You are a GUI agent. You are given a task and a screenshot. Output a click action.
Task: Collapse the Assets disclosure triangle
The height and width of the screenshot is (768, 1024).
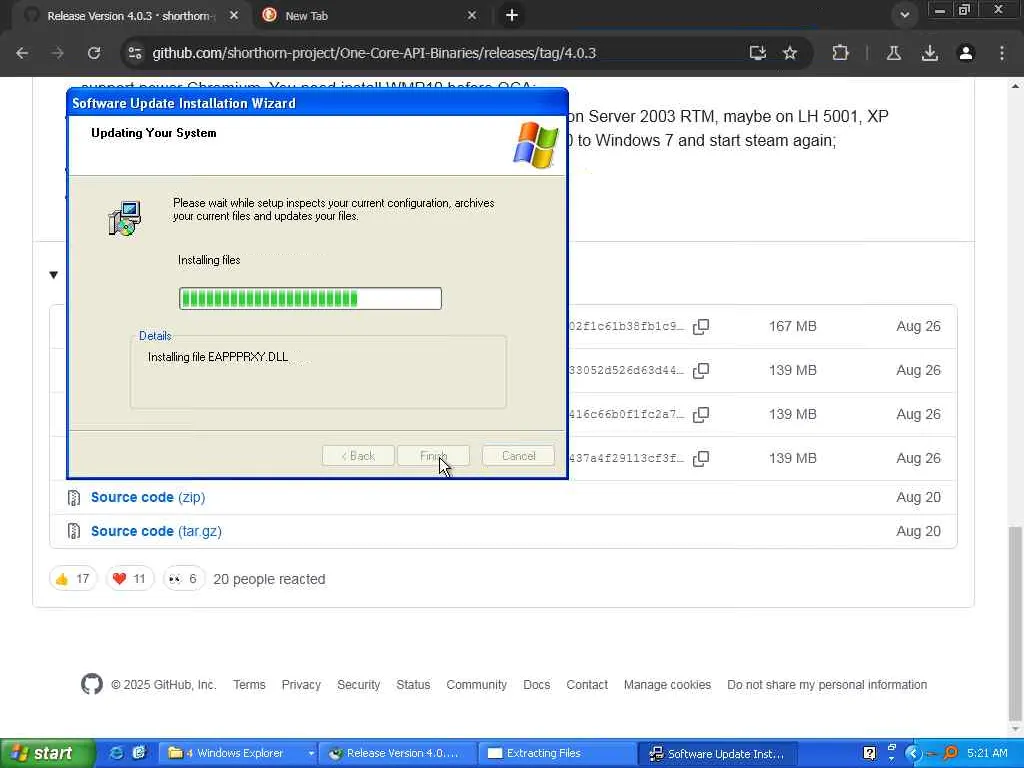pyautogui.click(x=54, y=275)
